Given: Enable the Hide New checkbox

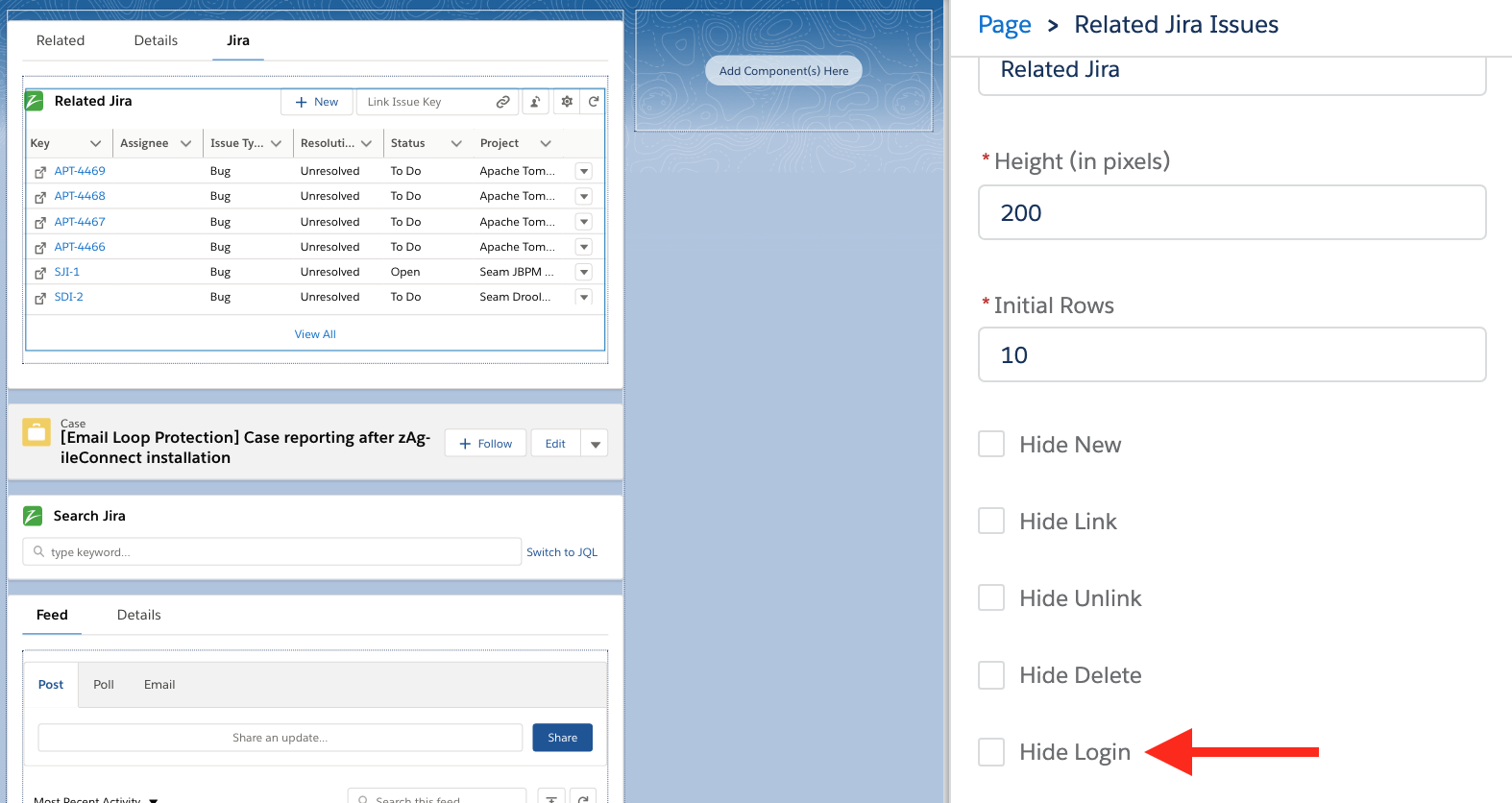Looking at the screenshot, I should click(991, 444).
